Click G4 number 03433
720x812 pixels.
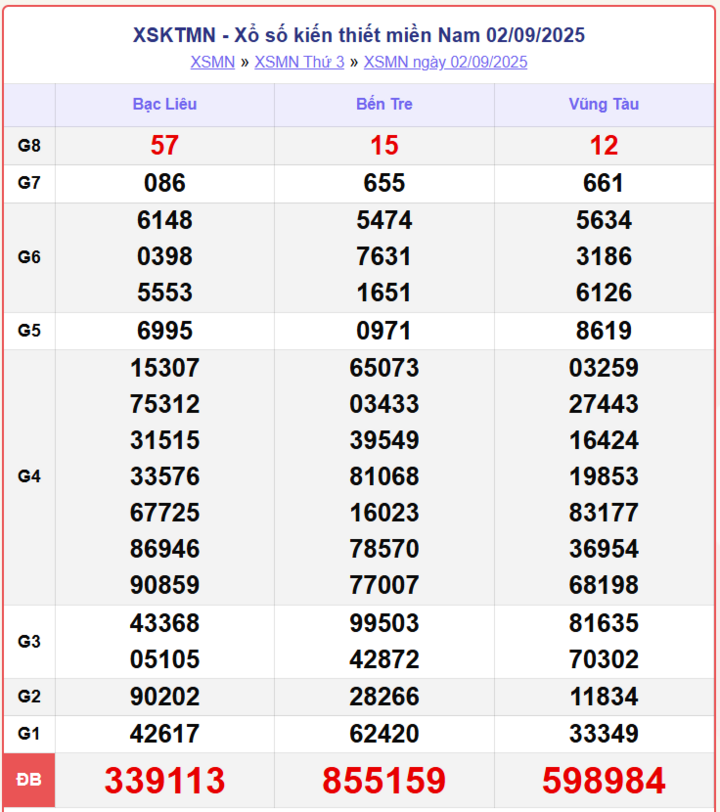click(384, 404)
